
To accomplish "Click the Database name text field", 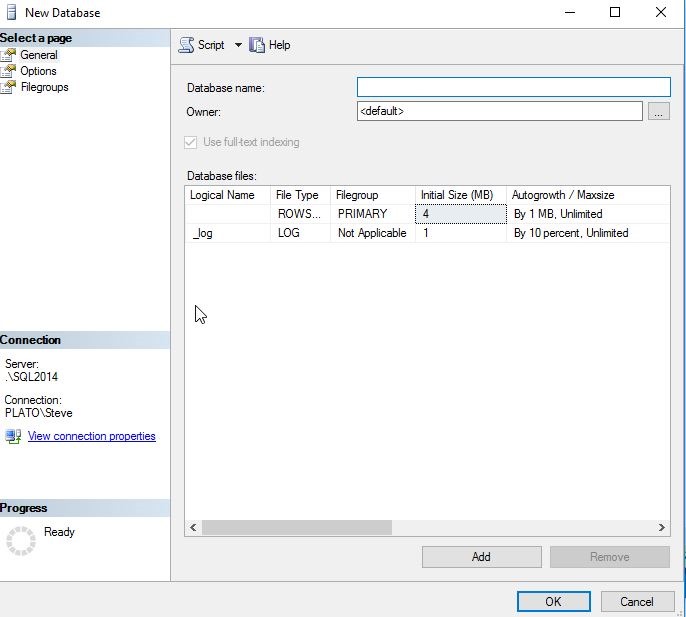I will [513, 88].
